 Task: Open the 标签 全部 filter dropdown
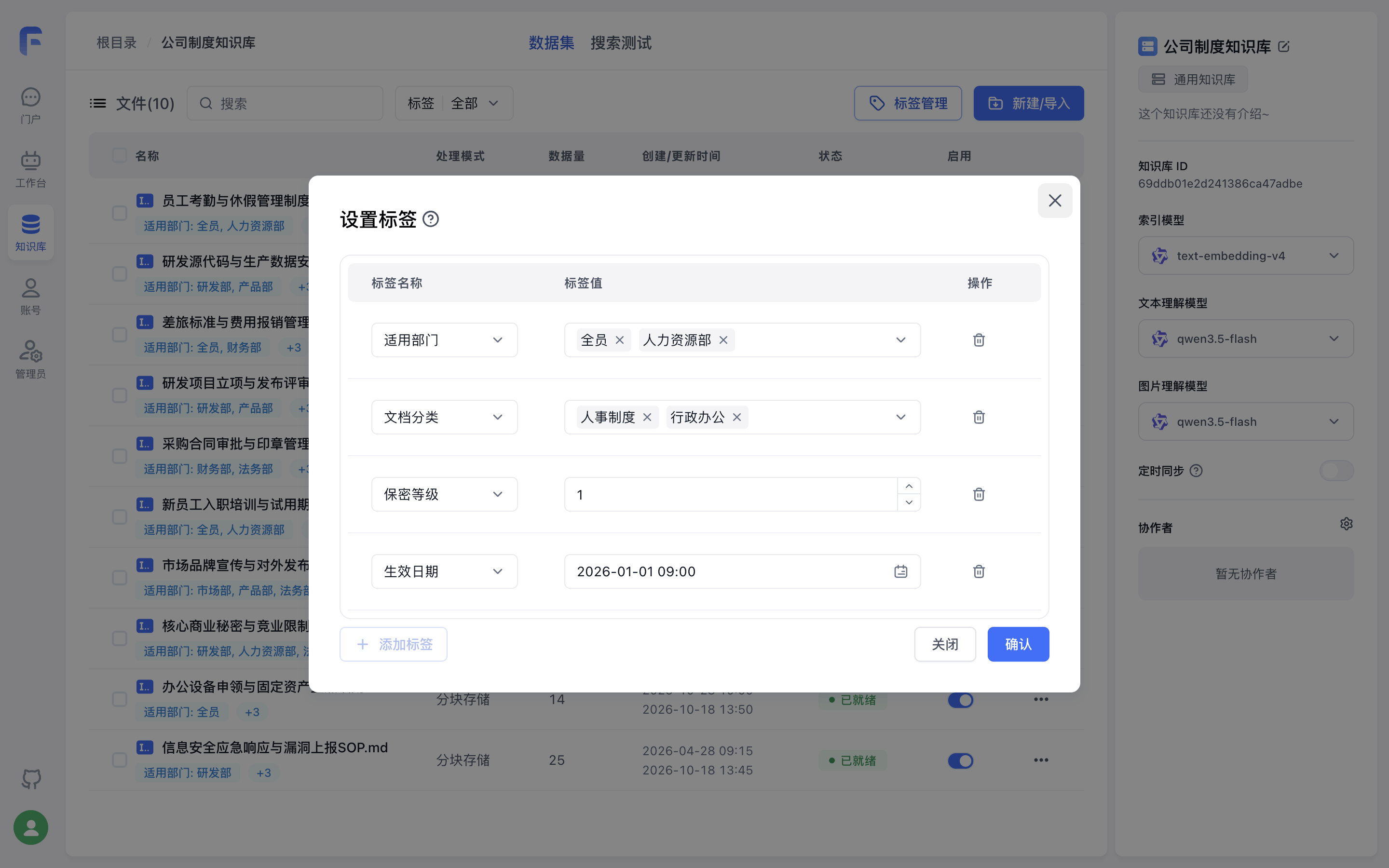[454, 103]
